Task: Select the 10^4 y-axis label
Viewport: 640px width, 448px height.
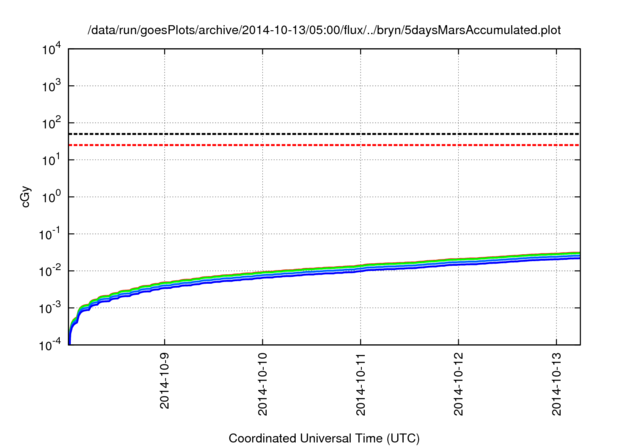Action: (51, 50)
